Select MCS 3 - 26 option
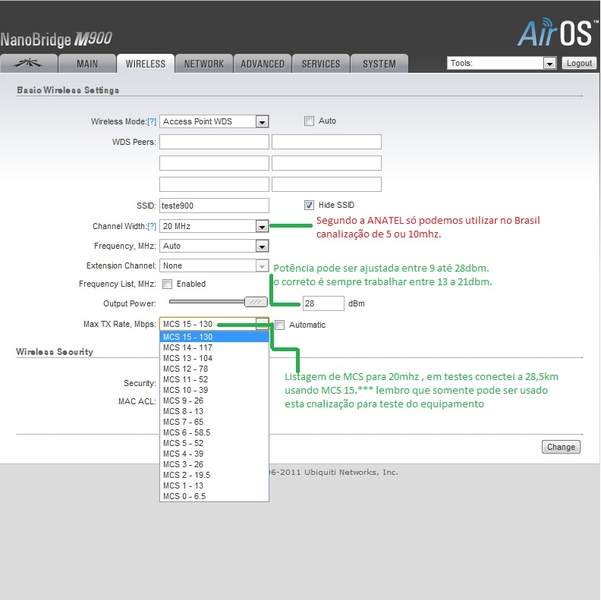The height and width of the screenshot is (600, 601). pos(214,465)
